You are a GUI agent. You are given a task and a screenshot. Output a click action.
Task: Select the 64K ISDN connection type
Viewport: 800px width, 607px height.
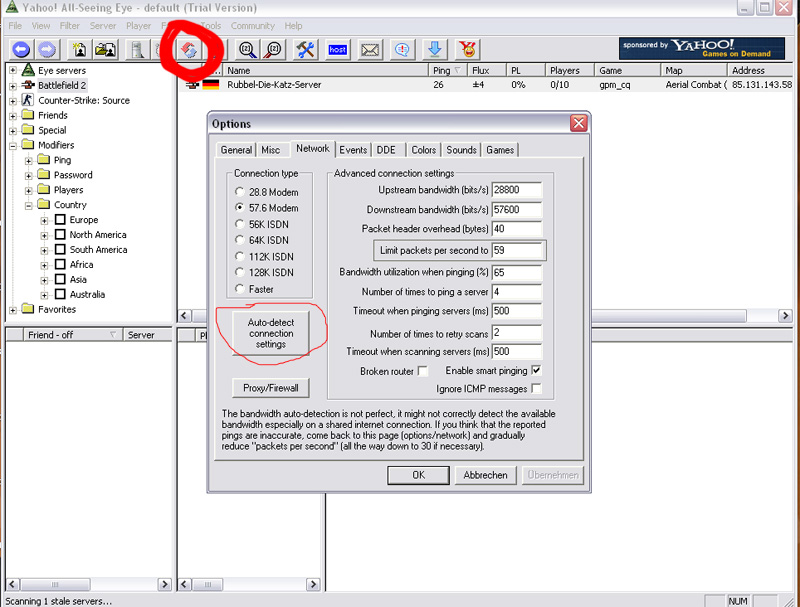[239, 240]
